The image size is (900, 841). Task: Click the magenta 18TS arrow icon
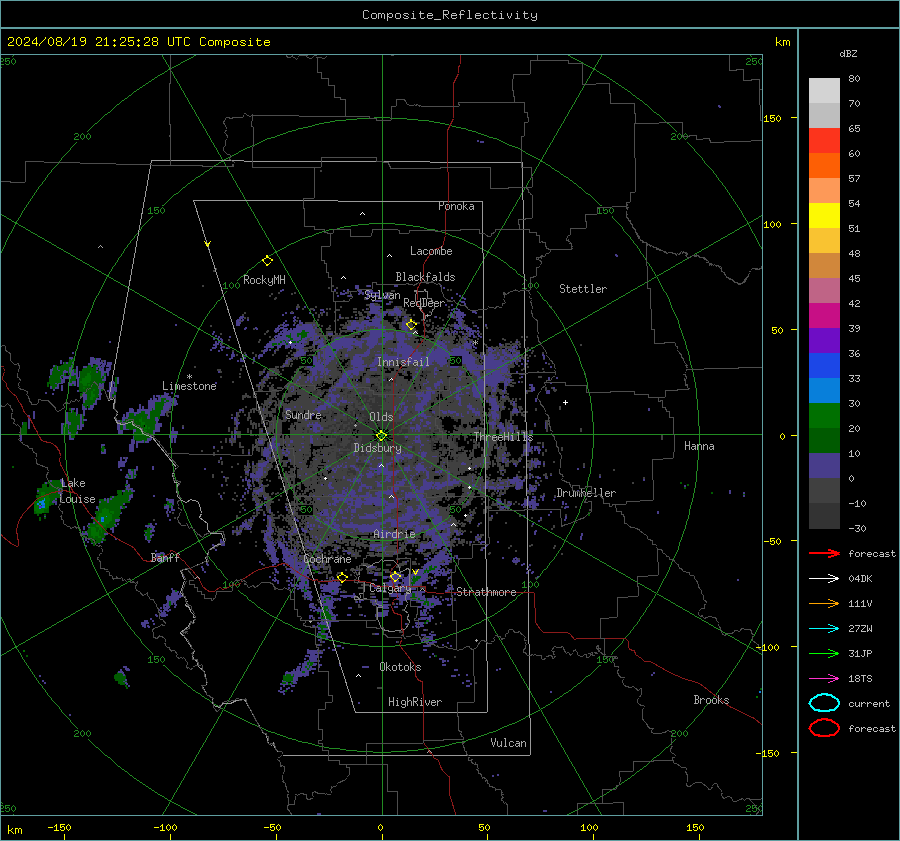(824, 679)
